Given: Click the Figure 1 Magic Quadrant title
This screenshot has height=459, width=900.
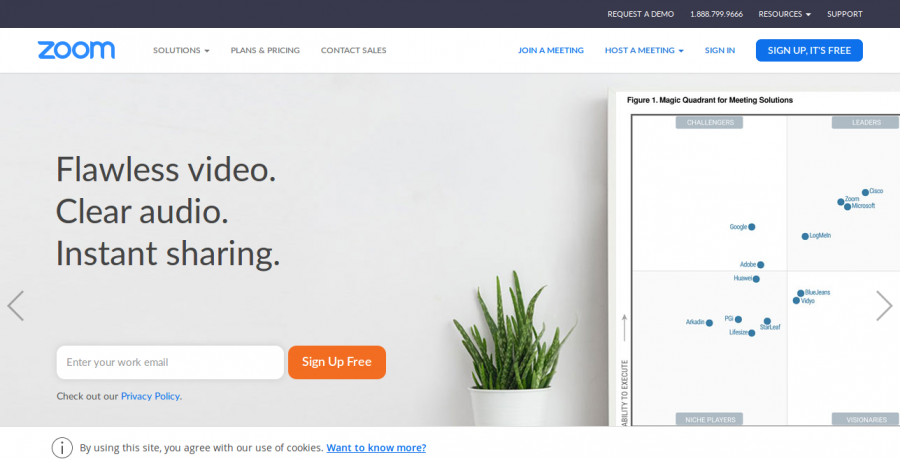Looking at the screenshot, I should click(x=709, y=100).
